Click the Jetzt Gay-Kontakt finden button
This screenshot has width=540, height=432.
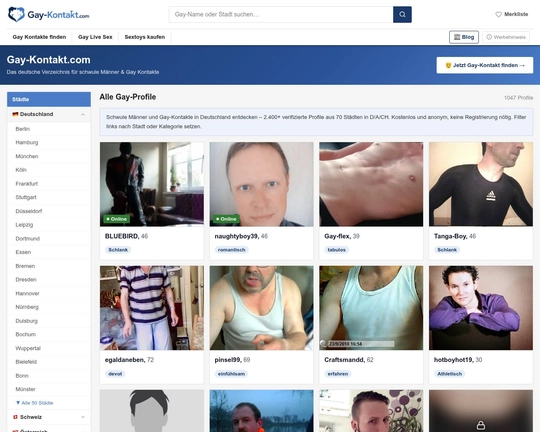[x=485, y=65]
